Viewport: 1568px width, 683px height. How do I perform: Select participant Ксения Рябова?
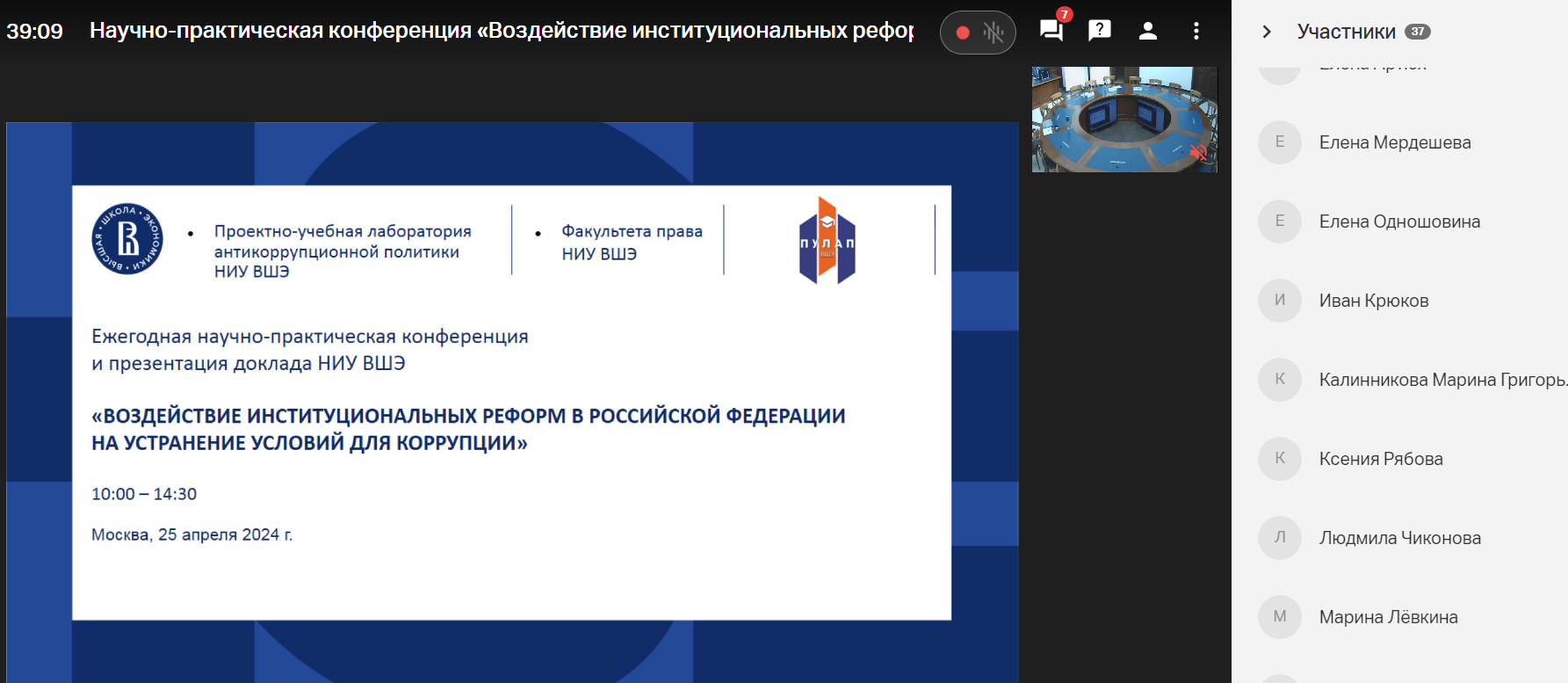click(1399, 459)
